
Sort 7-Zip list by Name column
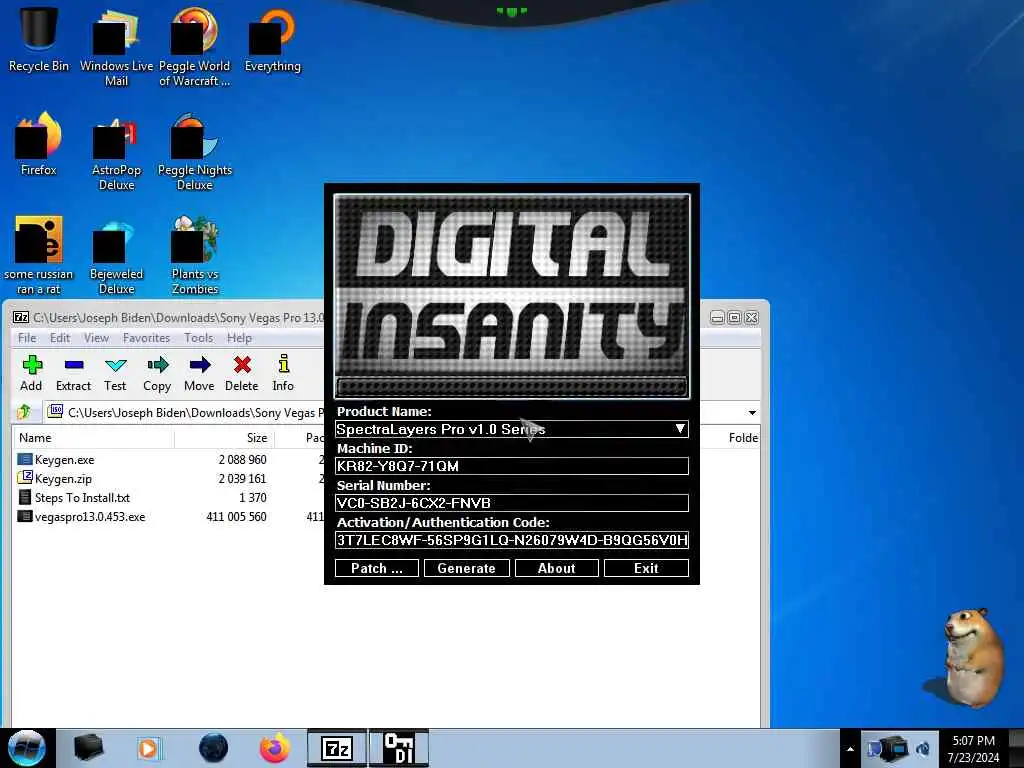click(93, 438)
